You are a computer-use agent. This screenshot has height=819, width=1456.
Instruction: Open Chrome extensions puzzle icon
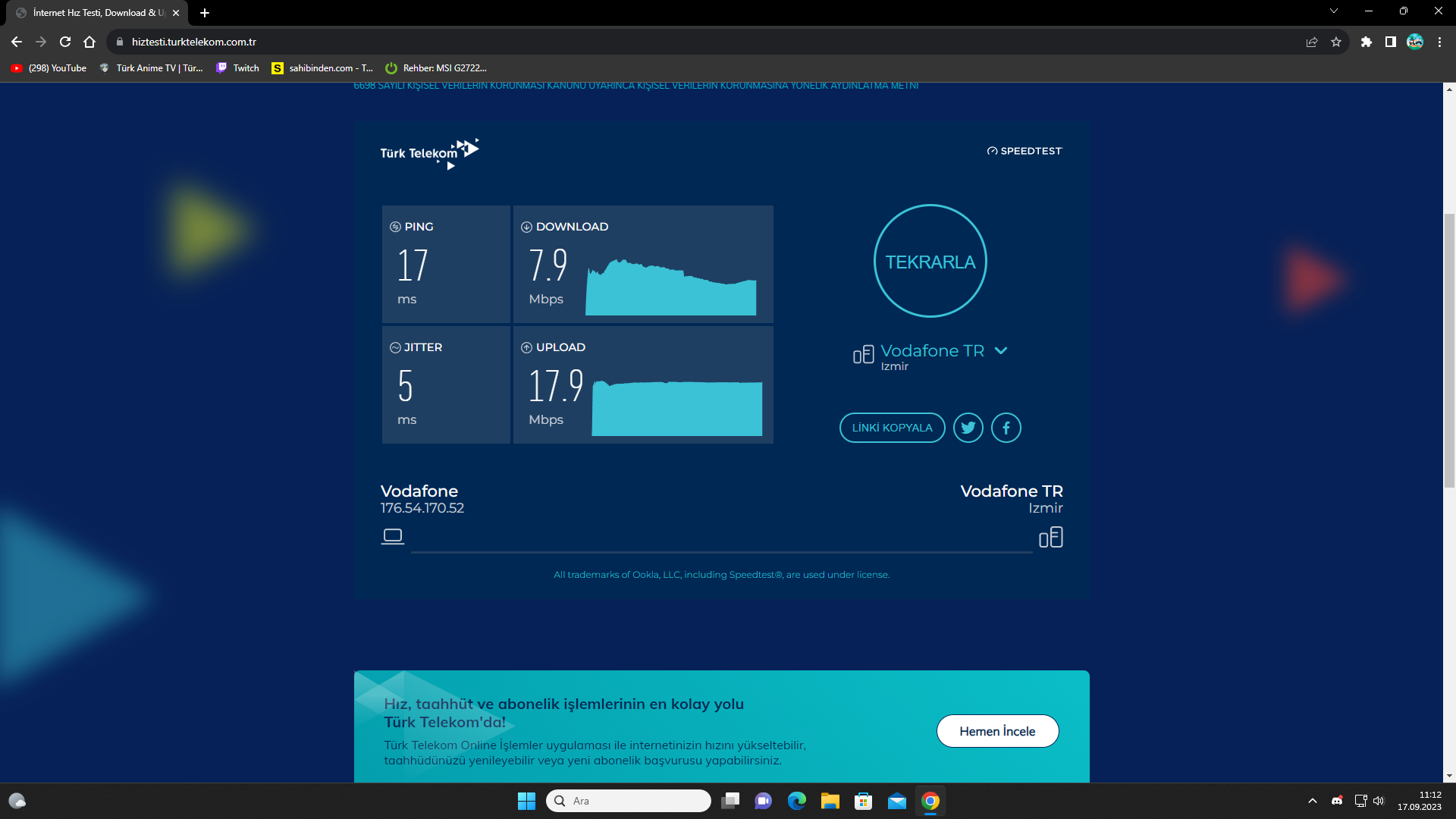pyautogui.click(x=1366, y=42)
